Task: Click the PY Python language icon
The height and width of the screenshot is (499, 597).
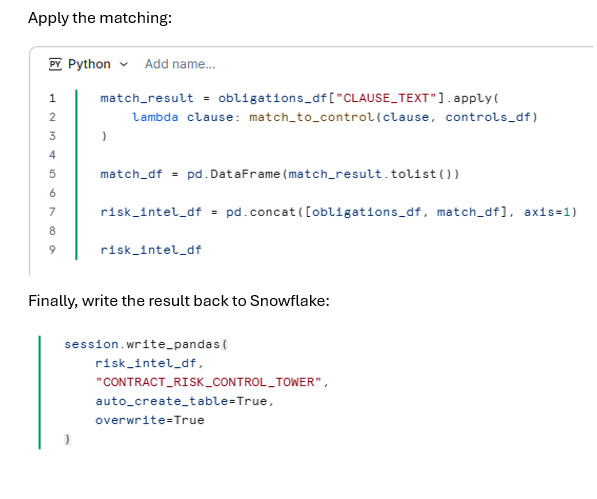Action: click(x=55, y=64)
